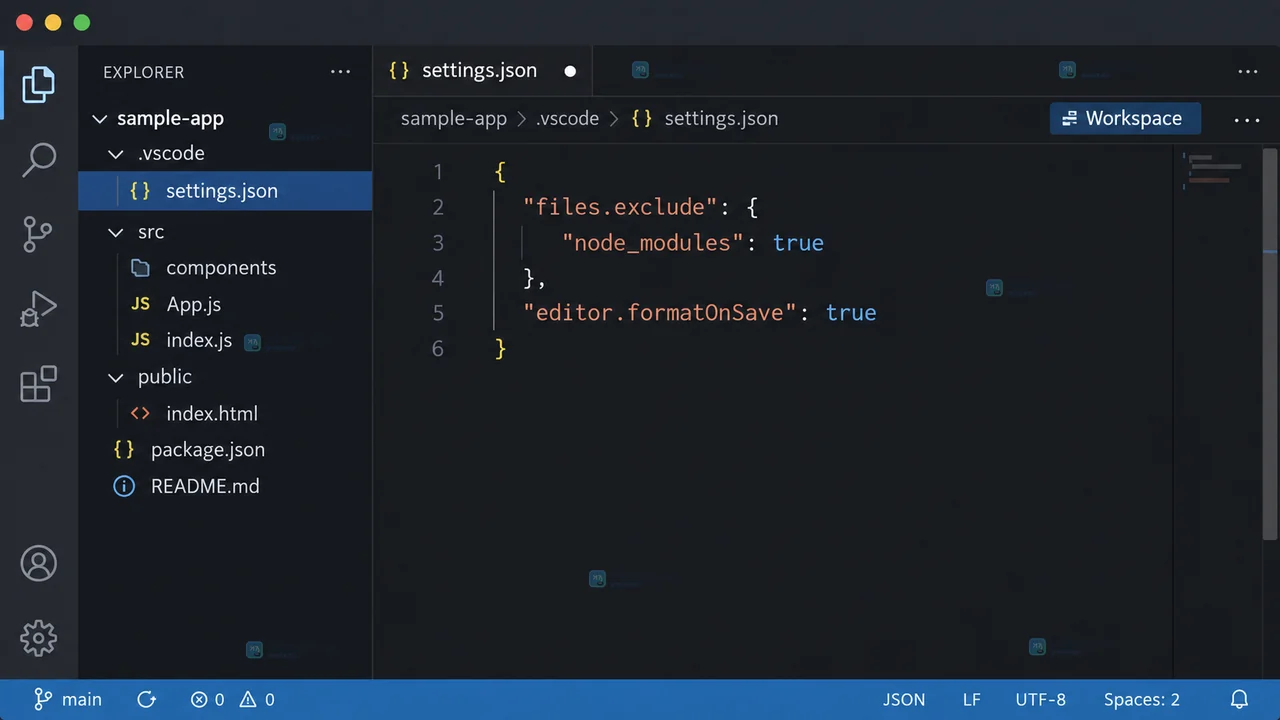
Task: Click the Workspace button
Action: point(1125,118)
